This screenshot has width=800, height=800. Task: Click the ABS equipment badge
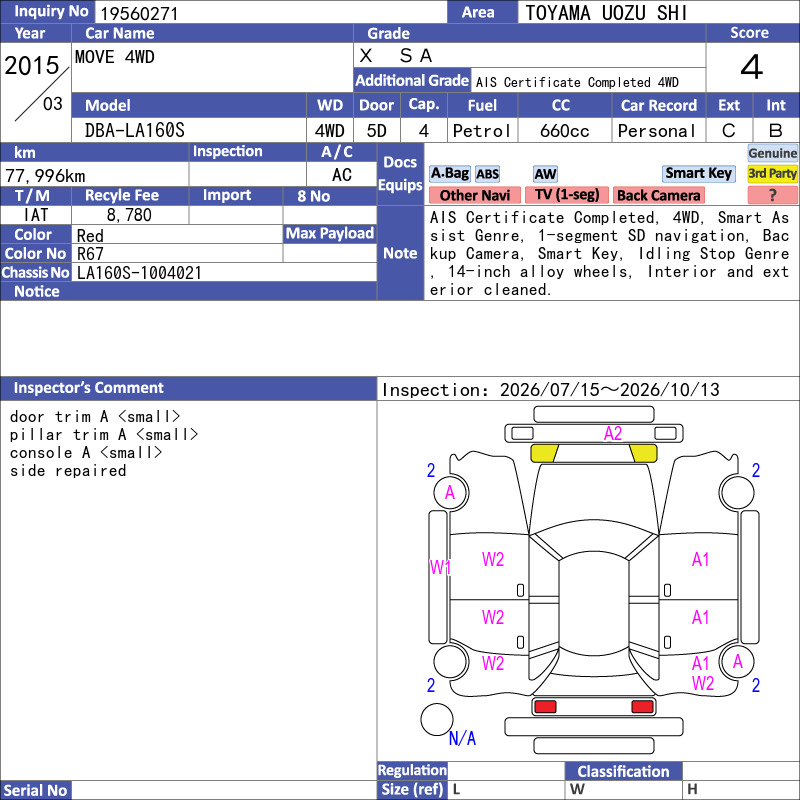pos(487,174)
